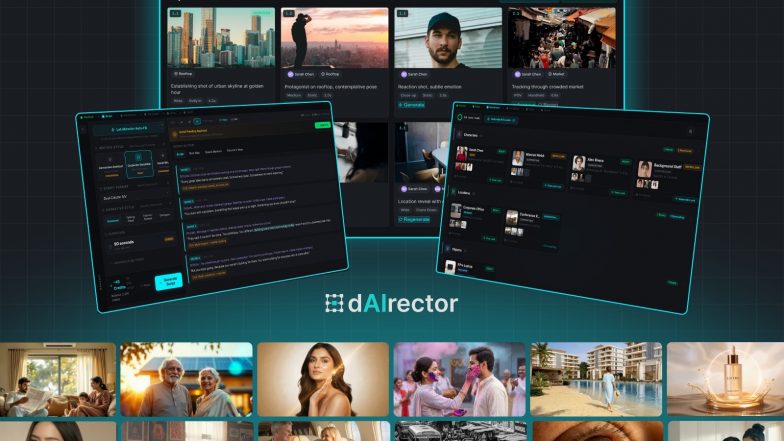
Task: Click the Generate All button in assets window
Action: tap(501, 120)
